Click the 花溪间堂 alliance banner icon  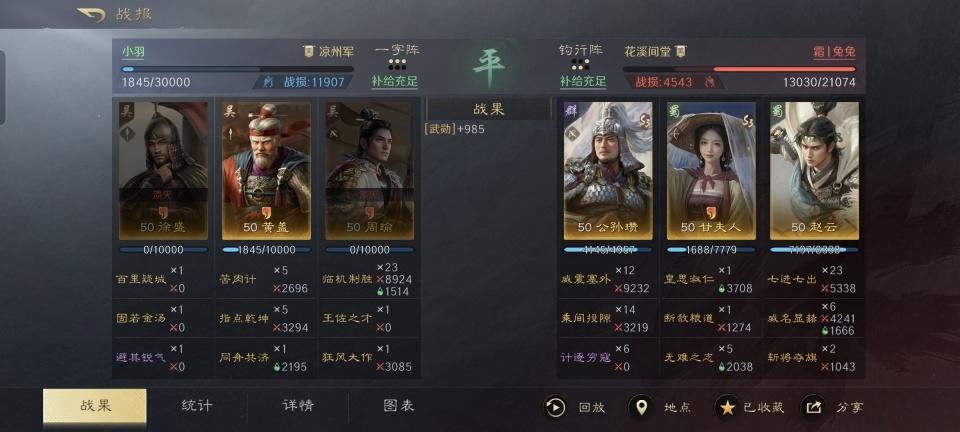pos(680,51)
